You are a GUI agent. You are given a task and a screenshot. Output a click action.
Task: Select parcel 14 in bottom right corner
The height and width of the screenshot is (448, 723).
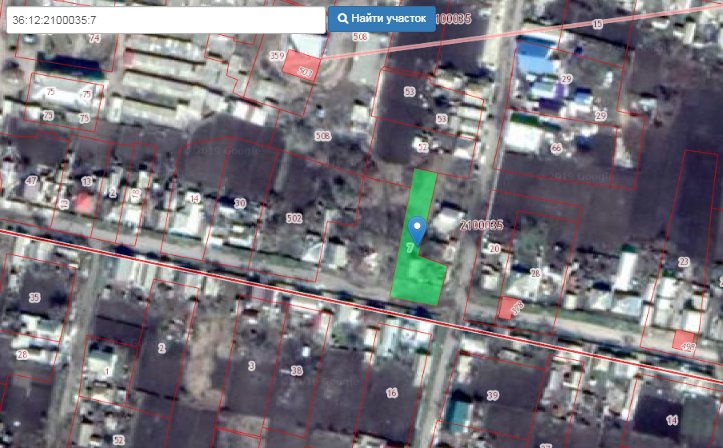point(672,418)
